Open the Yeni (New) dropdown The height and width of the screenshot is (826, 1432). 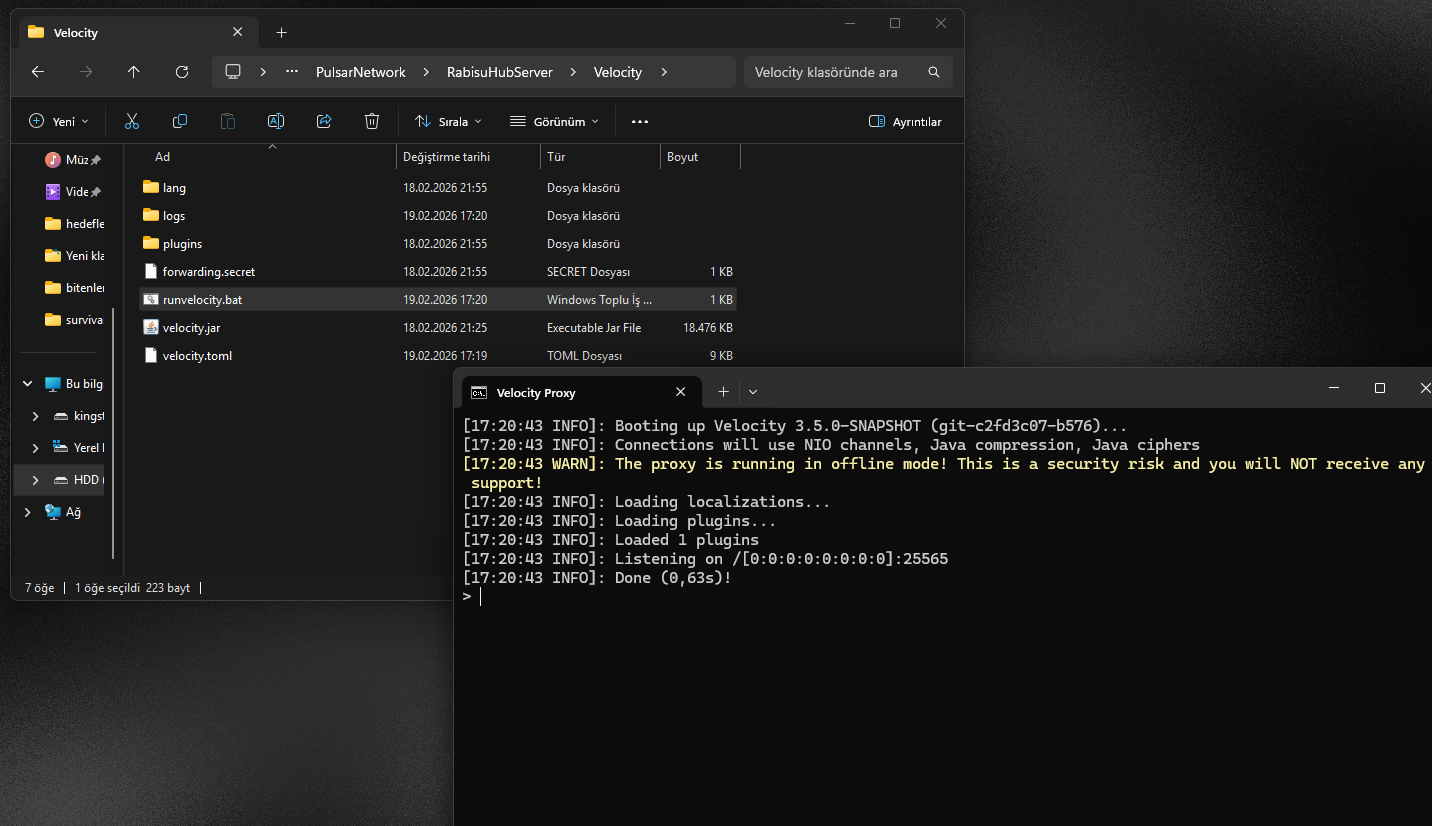point(59,121)
